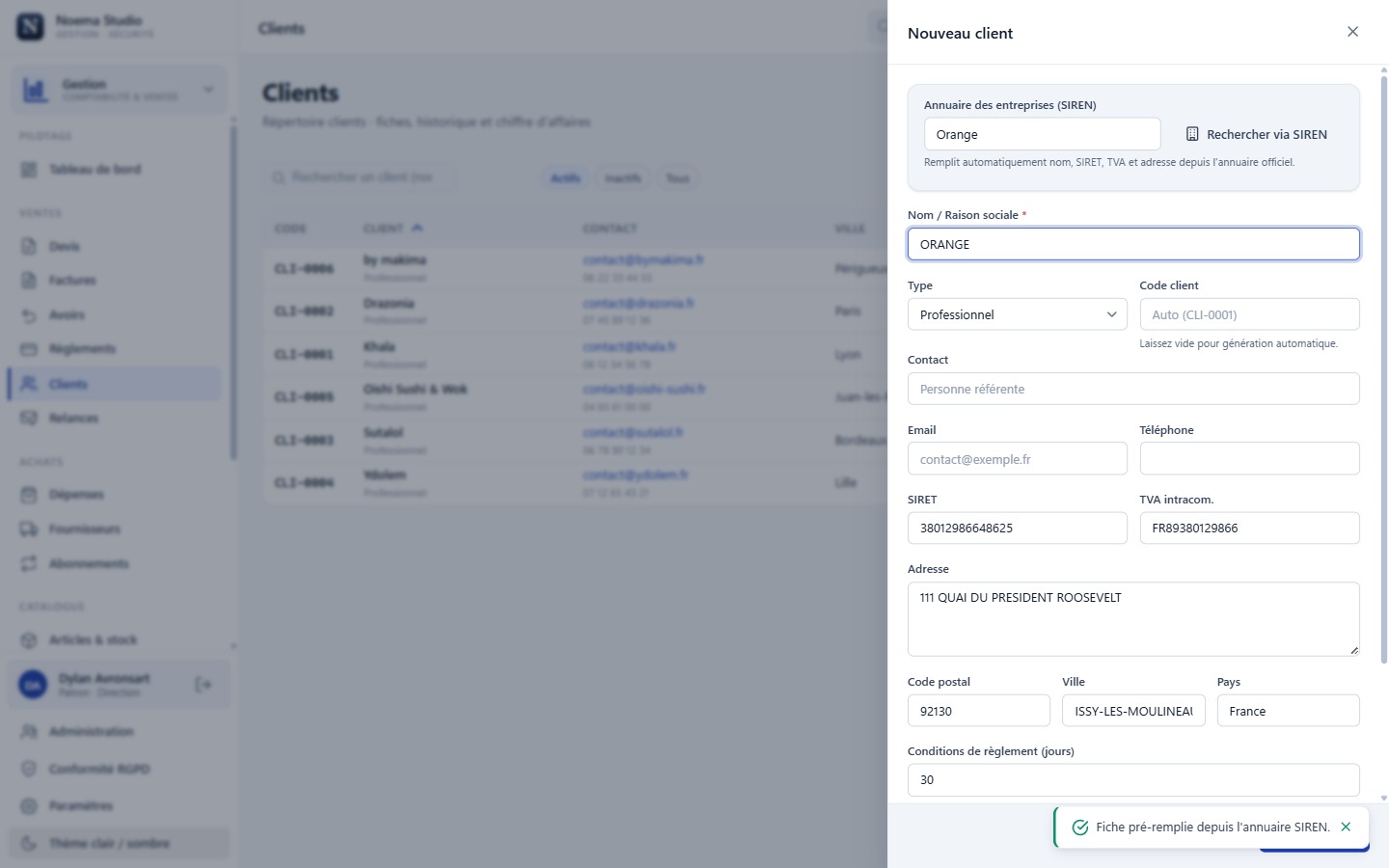Click the Fournisseurs sidebar icon
1389x868 pixels.
[29, 529]
